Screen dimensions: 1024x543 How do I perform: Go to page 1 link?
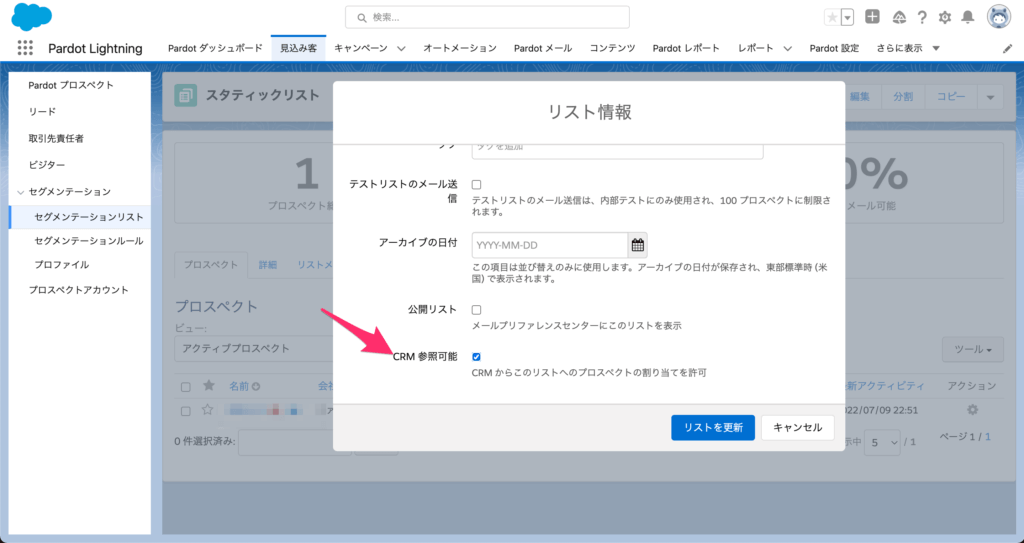click(988, 436)
